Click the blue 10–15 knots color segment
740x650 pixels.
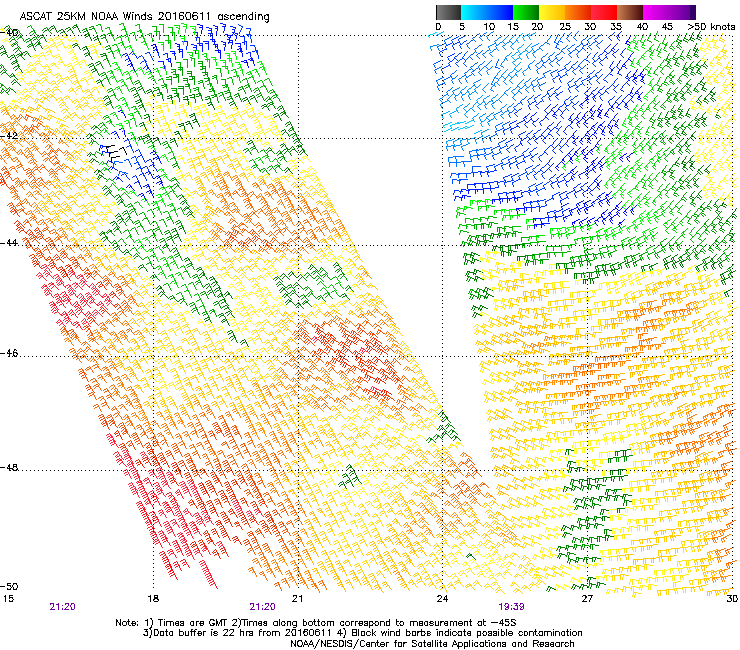pyautogui.click(x=500, y=12)
